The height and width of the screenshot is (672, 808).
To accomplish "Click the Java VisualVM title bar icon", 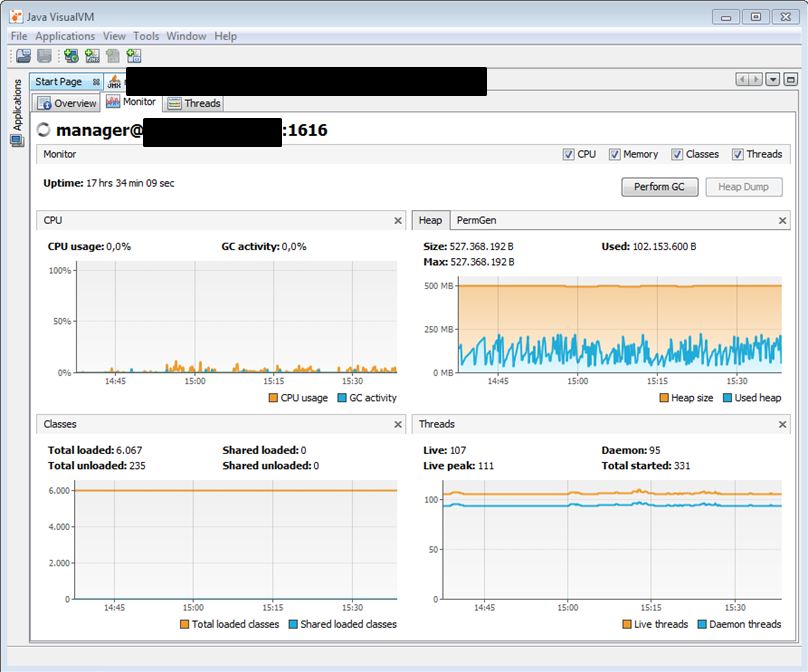I will 16,16.
